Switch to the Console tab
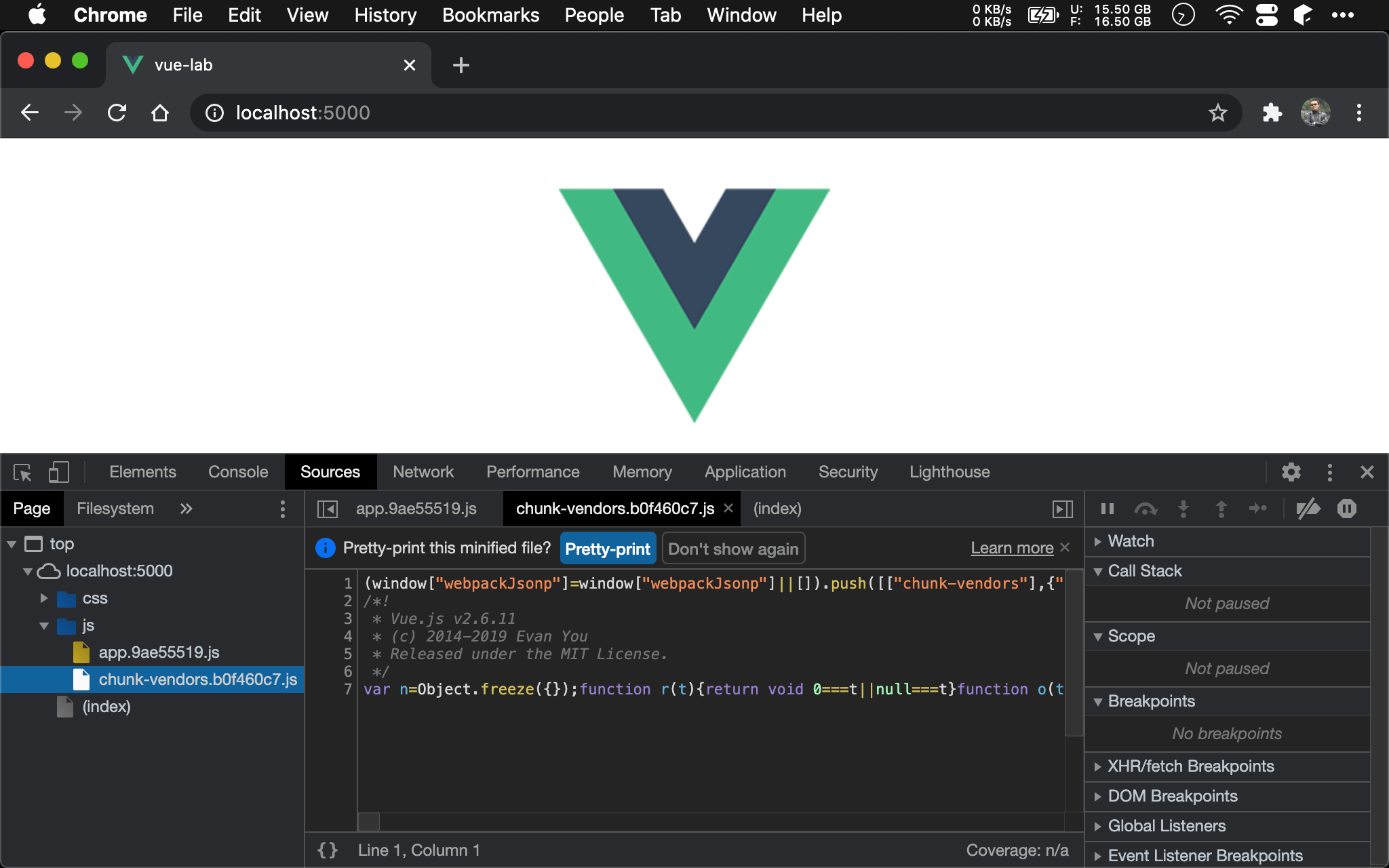This screenshot has height=868, width=1389. pos(238,472)
